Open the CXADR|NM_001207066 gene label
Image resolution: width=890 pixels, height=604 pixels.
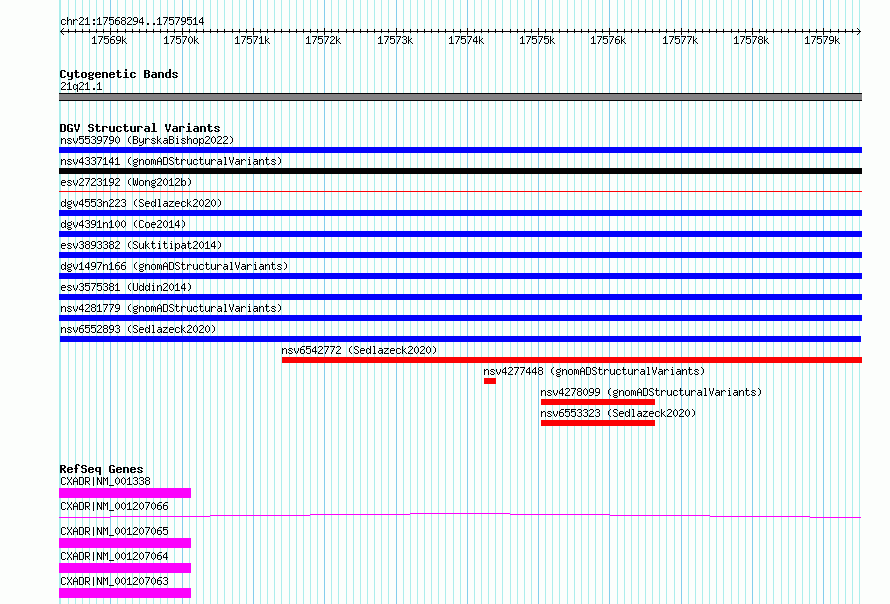point(114,506)
